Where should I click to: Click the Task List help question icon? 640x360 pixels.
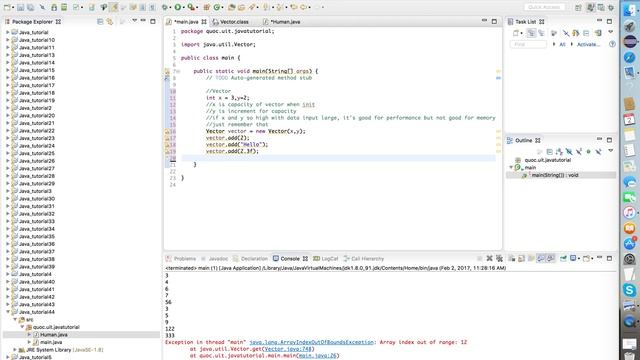612,44
